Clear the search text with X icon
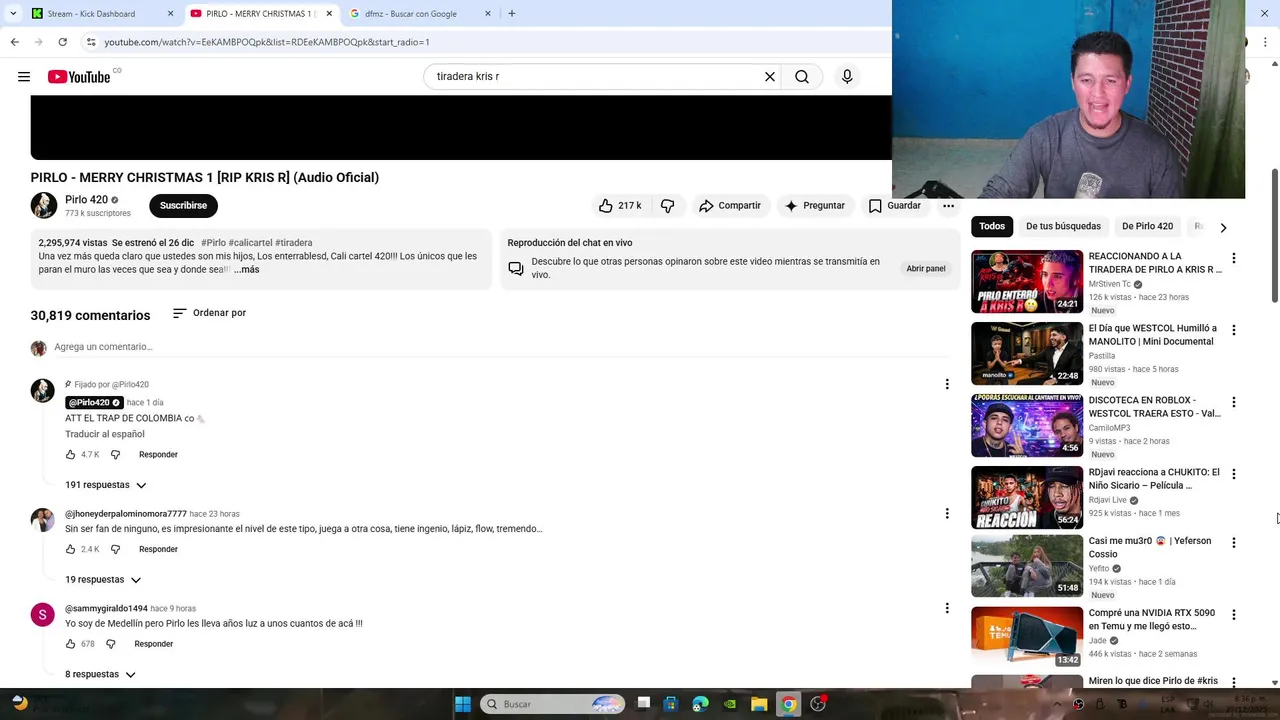 pos(770,77)
